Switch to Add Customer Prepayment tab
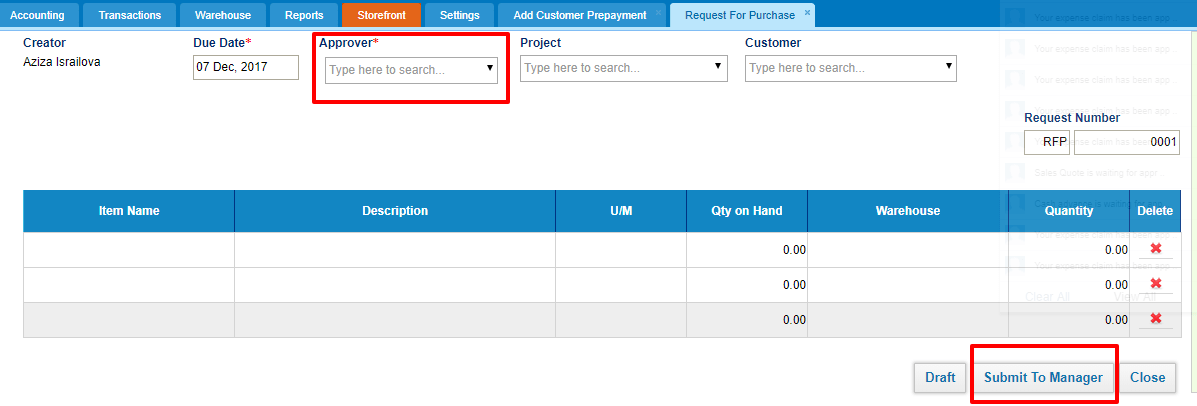 (x=580, y=15)
